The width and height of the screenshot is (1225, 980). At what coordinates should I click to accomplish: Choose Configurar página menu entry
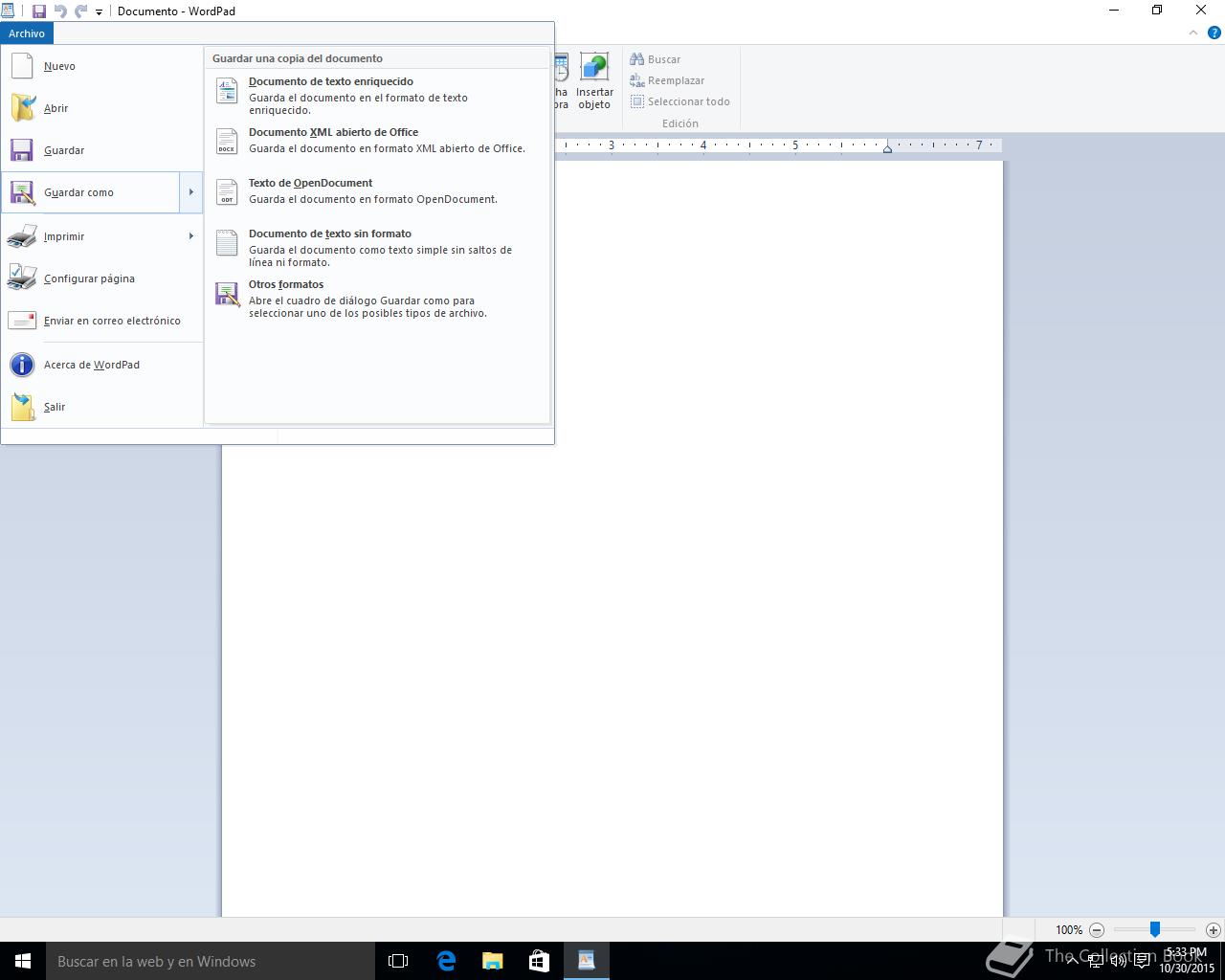[x=101, y=278]
